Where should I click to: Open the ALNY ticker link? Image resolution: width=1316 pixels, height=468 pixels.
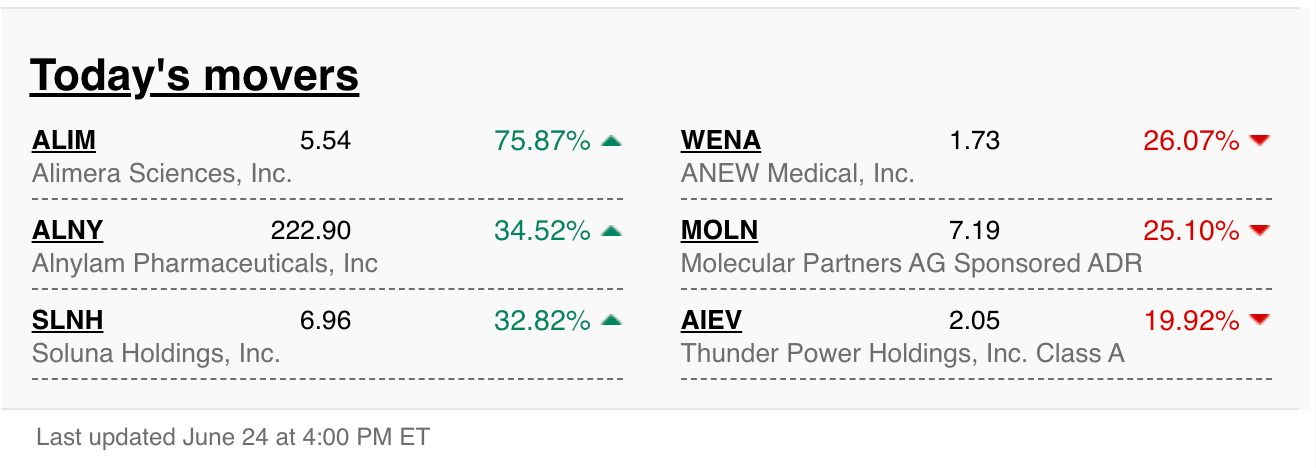[x=68, y=231]
